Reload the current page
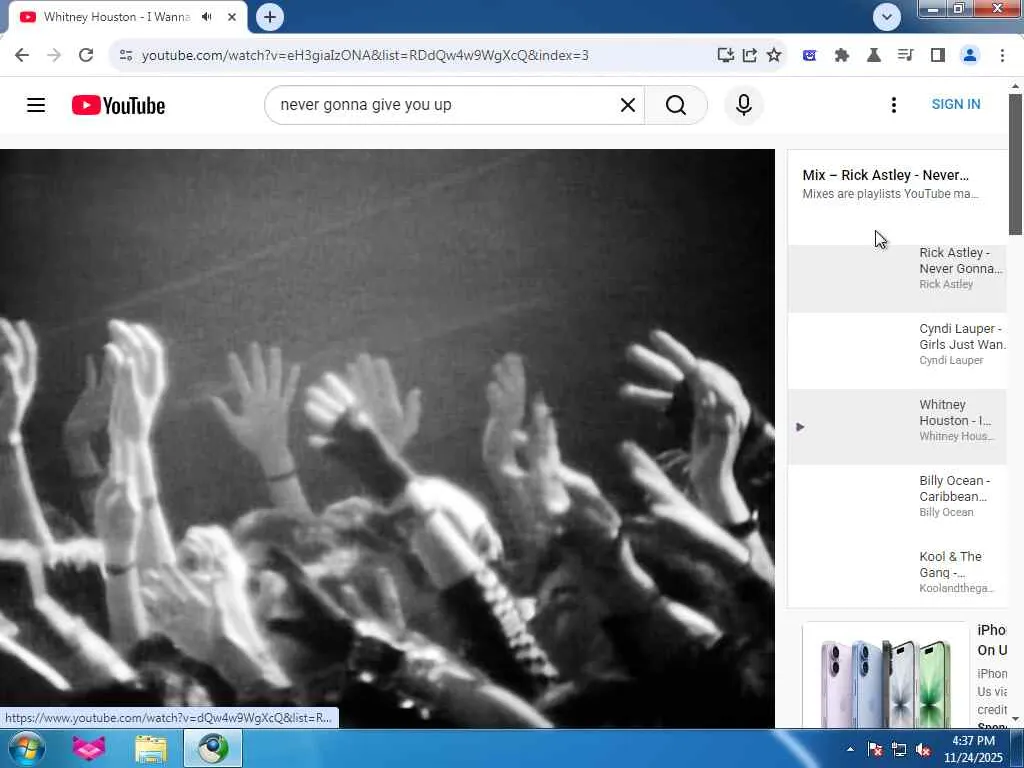This screenshot has width=1024, height=768. (86, 55)
